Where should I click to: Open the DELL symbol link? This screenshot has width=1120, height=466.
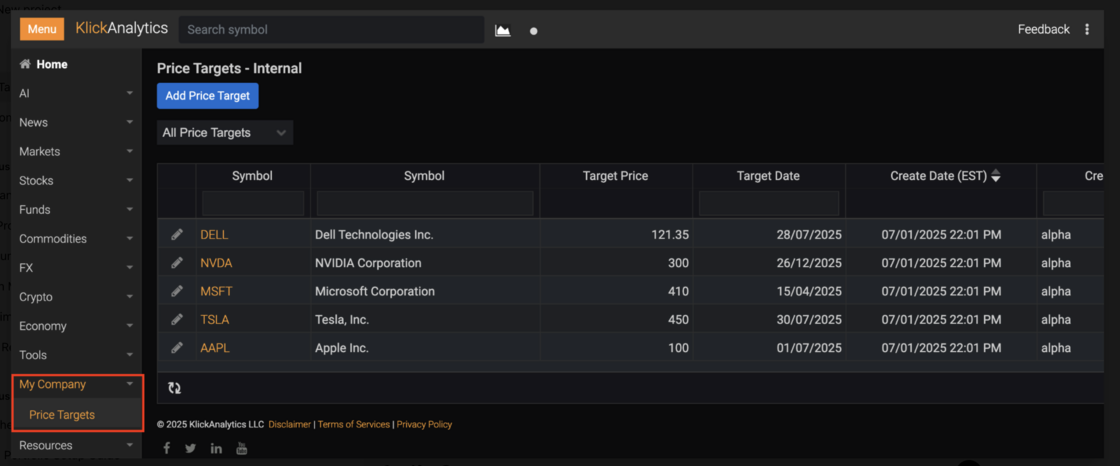214,234
